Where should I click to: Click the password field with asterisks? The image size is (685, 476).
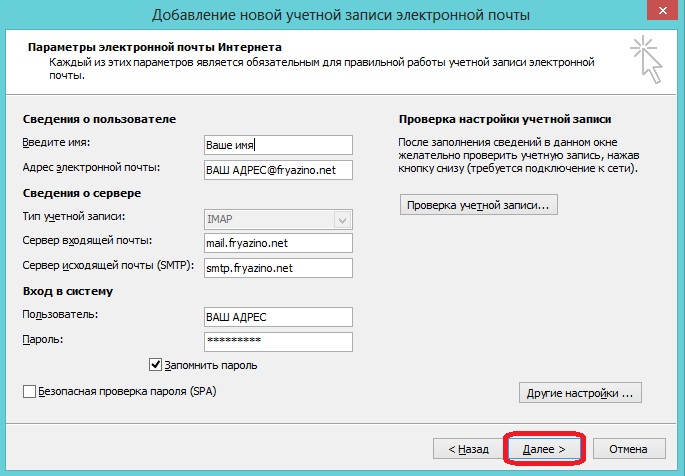tap(278, 342)
